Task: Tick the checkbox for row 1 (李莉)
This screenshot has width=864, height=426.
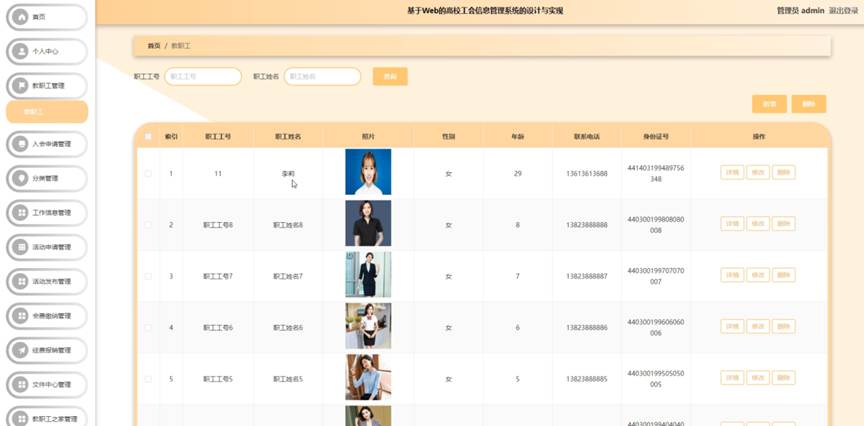Action: [x=148, y=174]
